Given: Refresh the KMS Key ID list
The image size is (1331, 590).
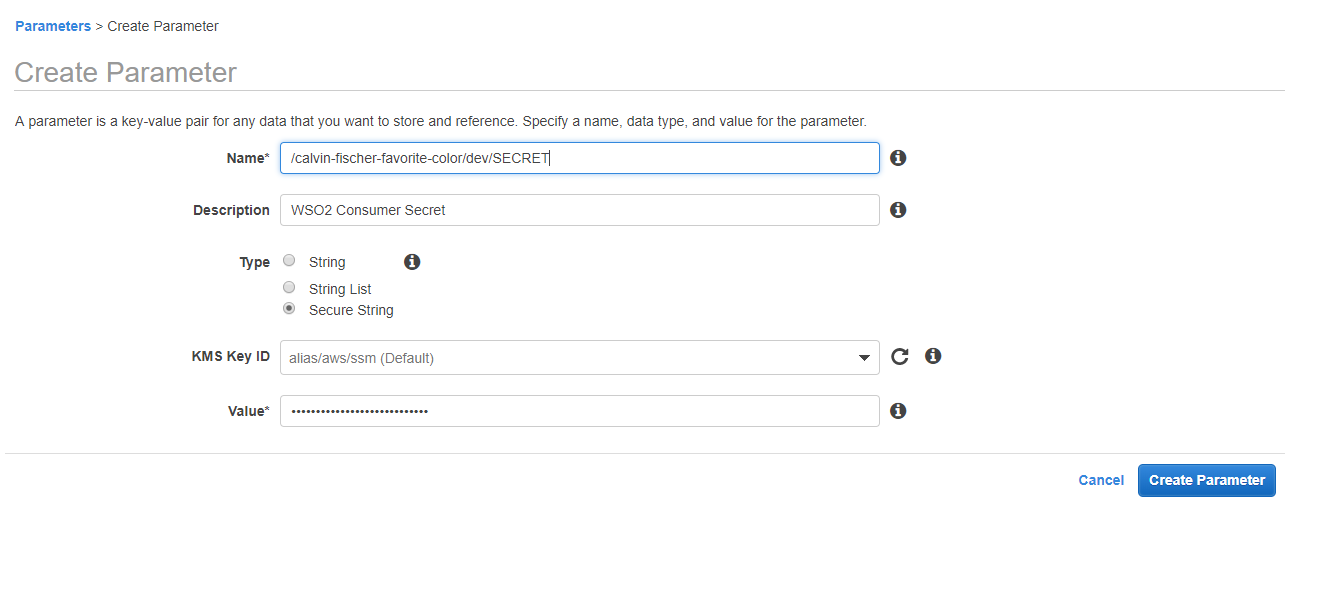Looking at the screenshot, I should coord(900,357).
